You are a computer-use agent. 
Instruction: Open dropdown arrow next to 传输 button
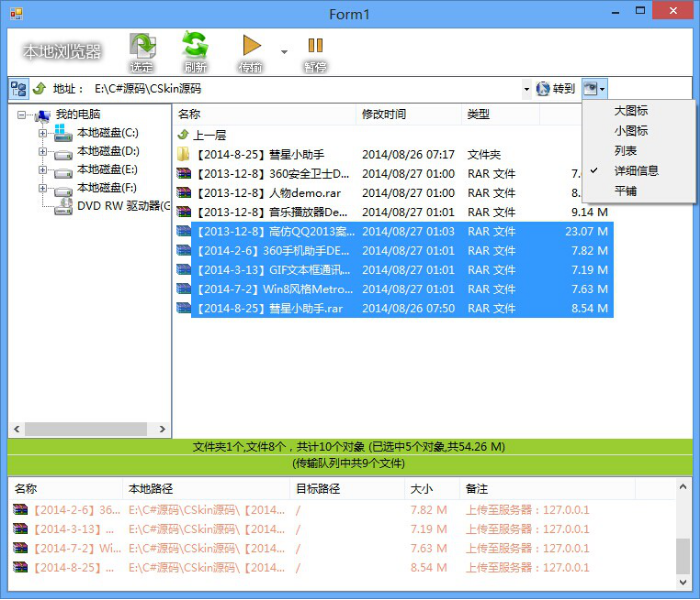coord(284,52)
